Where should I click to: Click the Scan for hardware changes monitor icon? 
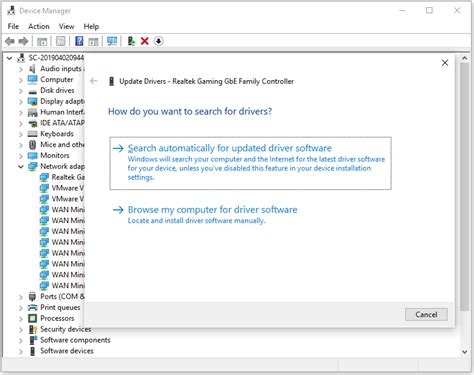(112, 41)
